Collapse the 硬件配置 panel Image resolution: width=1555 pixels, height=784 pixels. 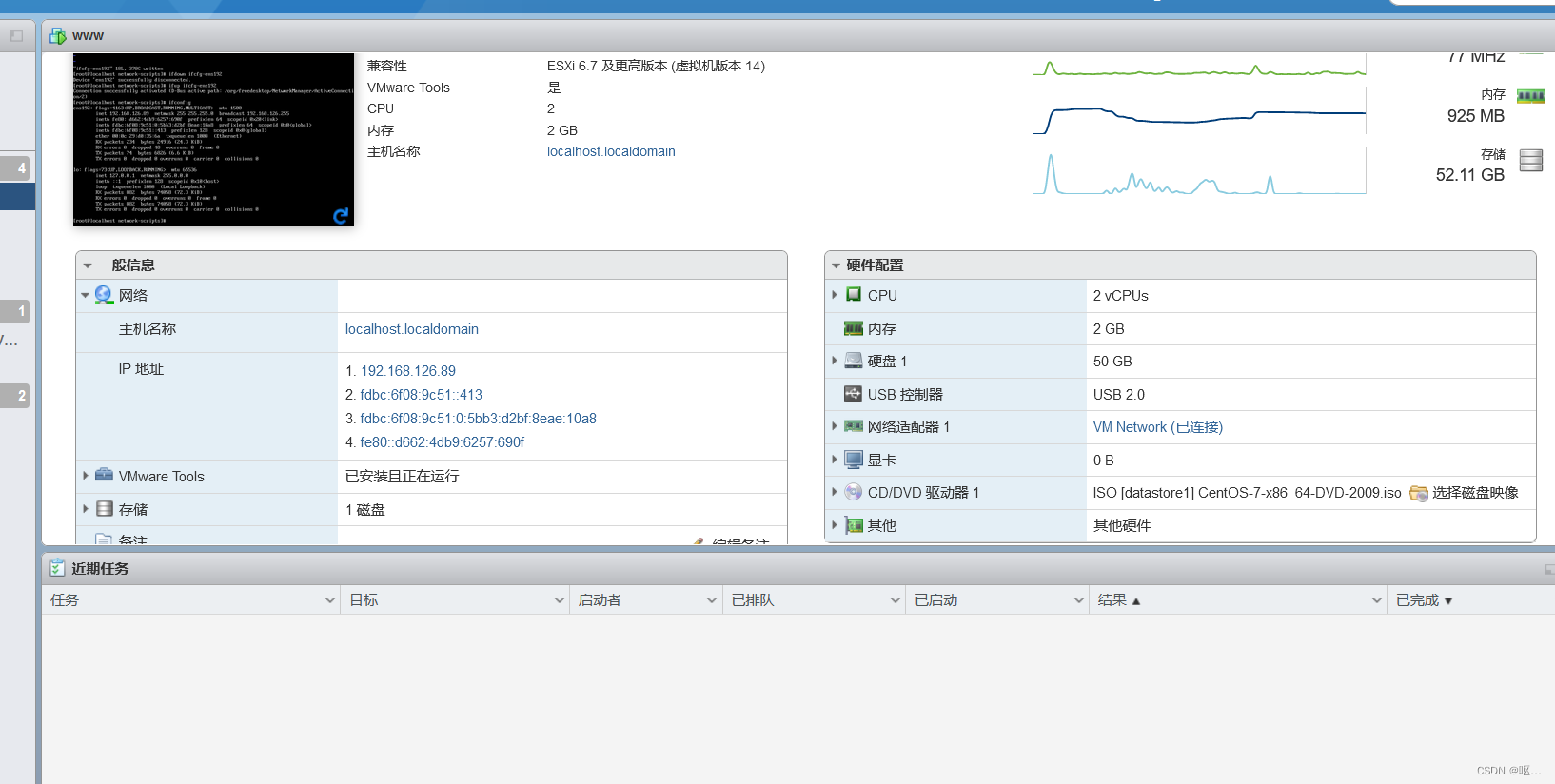(837, 265)
